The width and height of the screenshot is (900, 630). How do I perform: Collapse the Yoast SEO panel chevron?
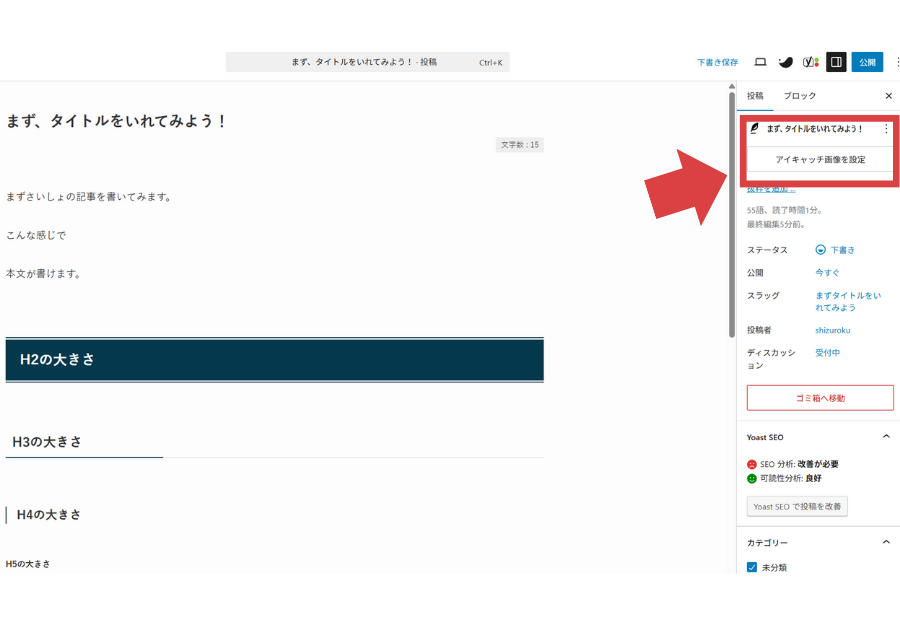885,436
